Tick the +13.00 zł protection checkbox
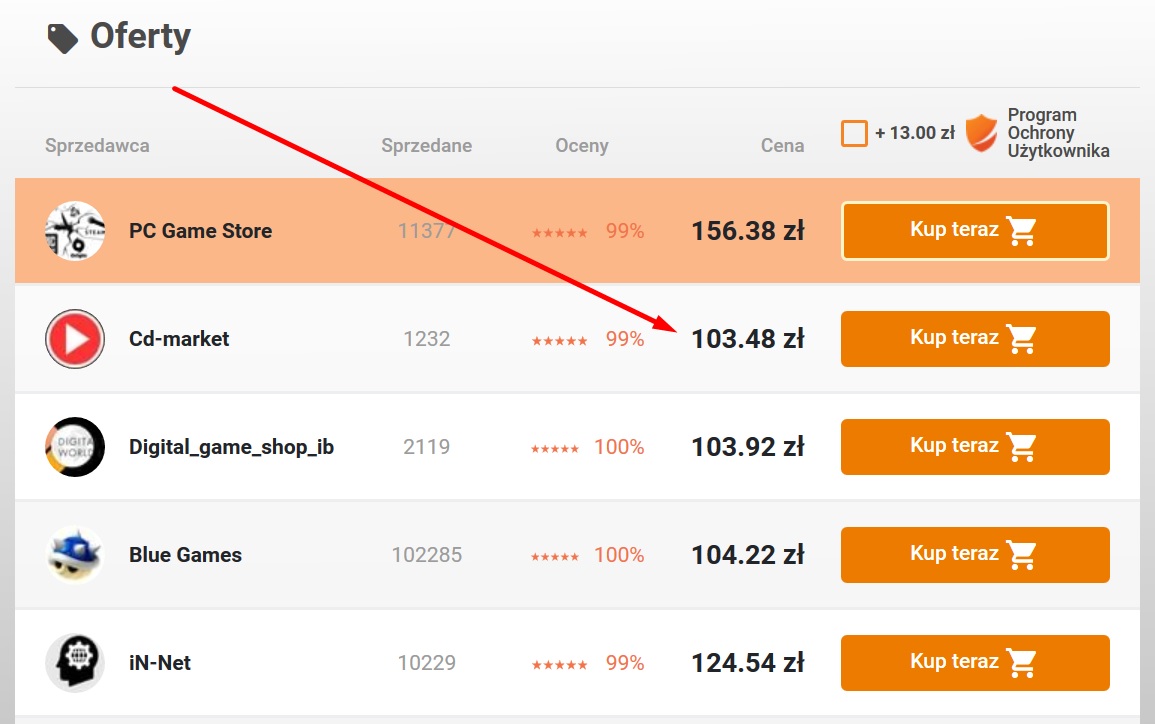1155x724 pixels. click(x=854, y=133)
